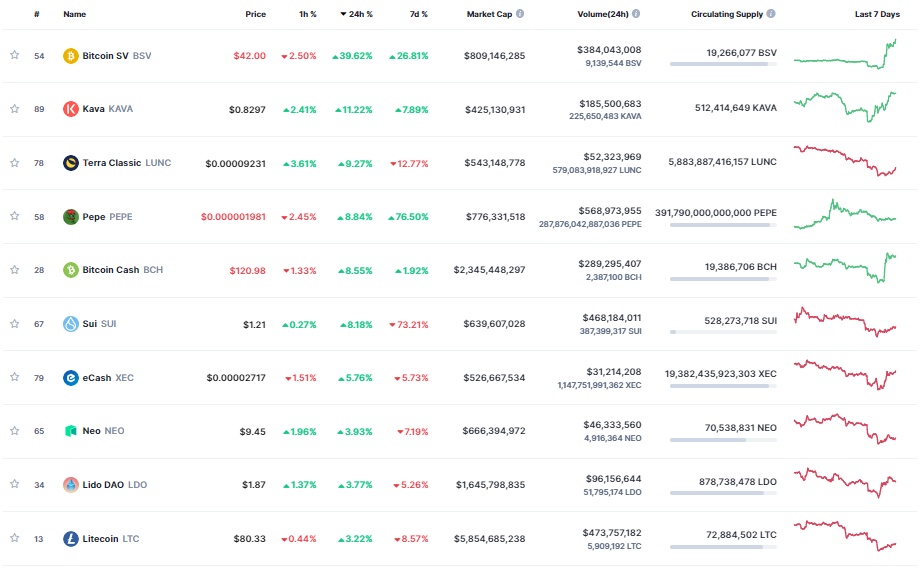Open the Sui SUI coin page

click(x=99, y=324)
